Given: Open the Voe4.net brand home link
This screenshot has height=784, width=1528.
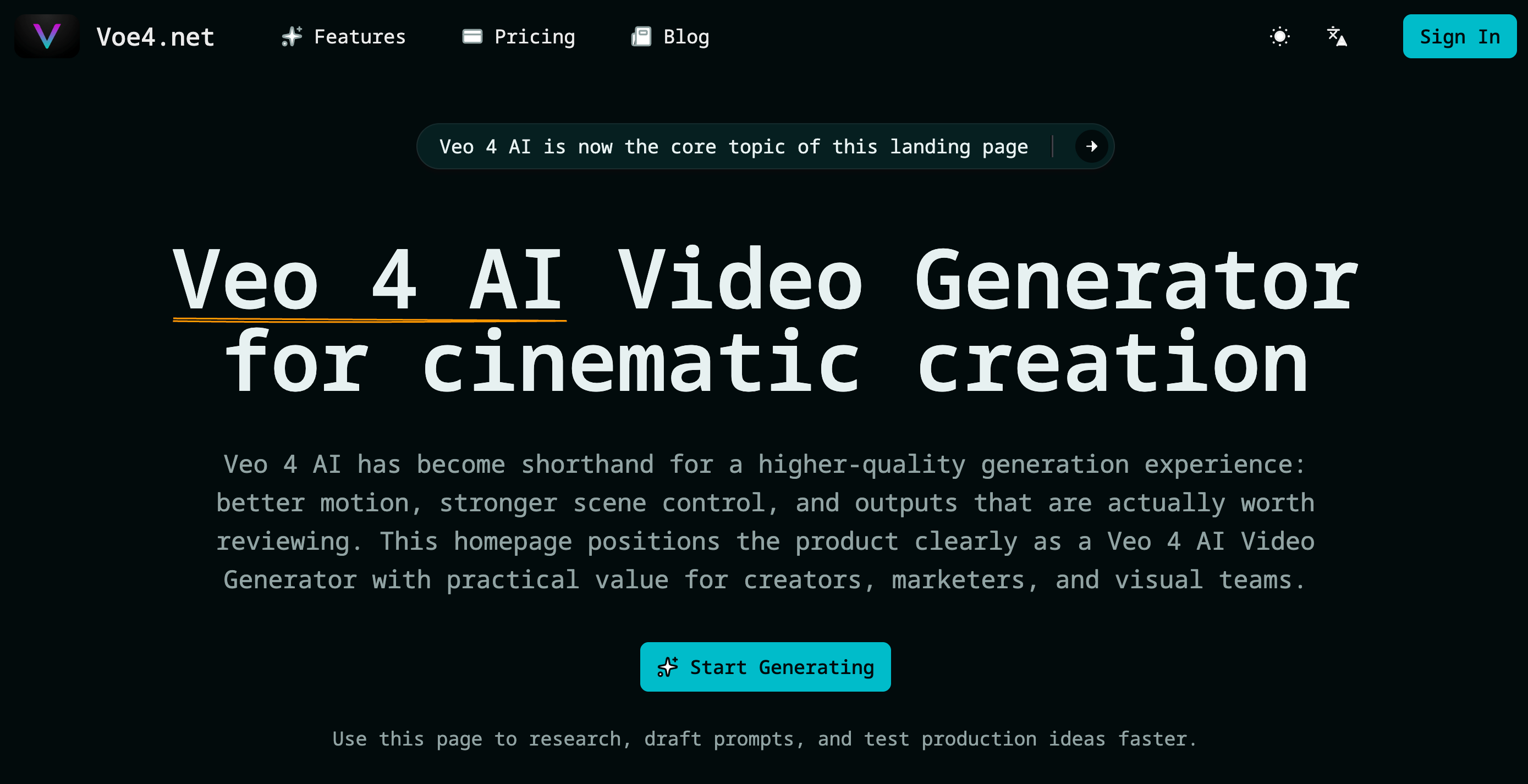Looking at the screenshot, I should point(155,37).
